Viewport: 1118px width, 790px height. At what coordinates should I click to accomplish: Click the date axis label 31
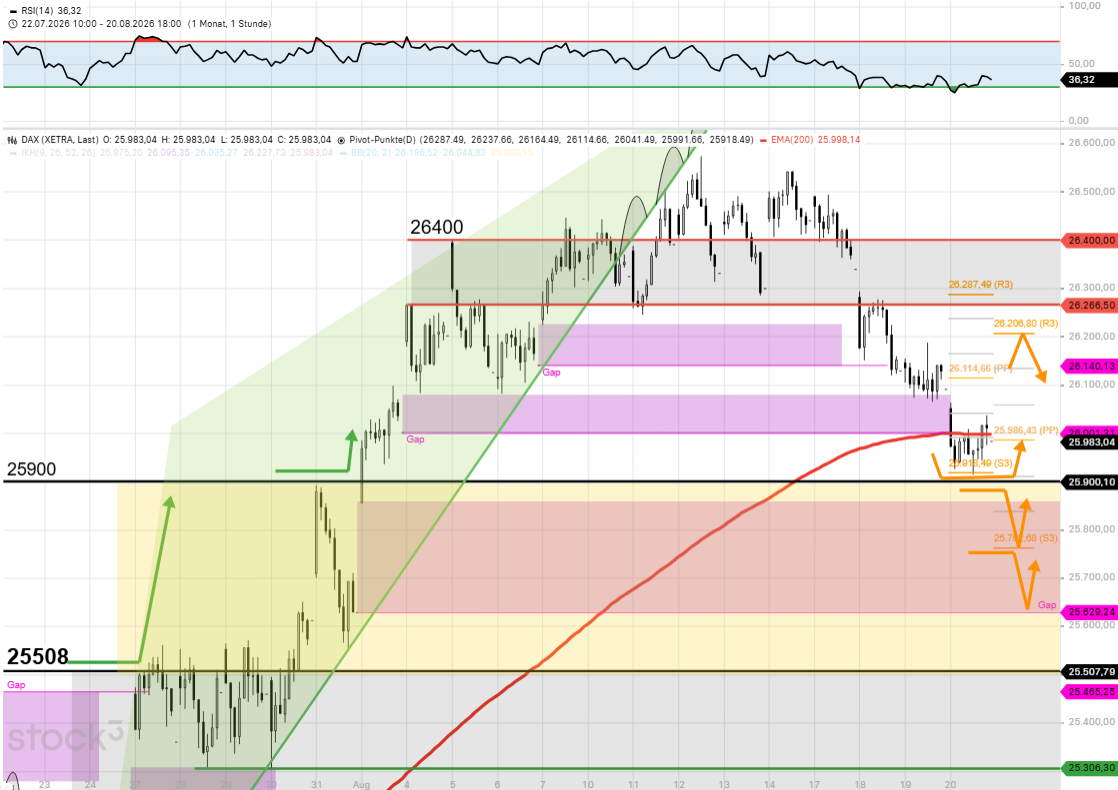click(317, 785)
